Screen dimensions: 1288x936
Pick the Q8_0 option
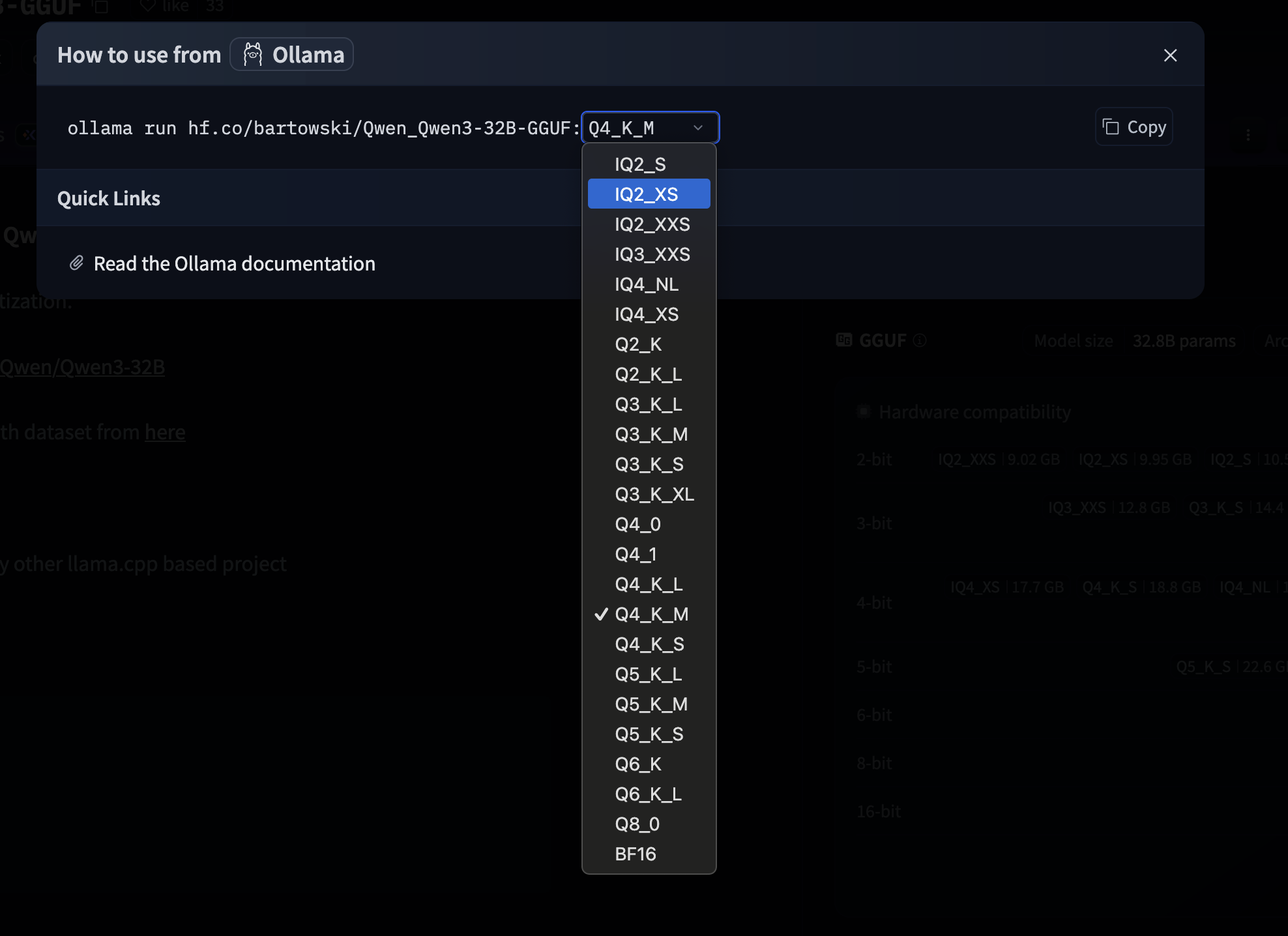coord(649,824)
